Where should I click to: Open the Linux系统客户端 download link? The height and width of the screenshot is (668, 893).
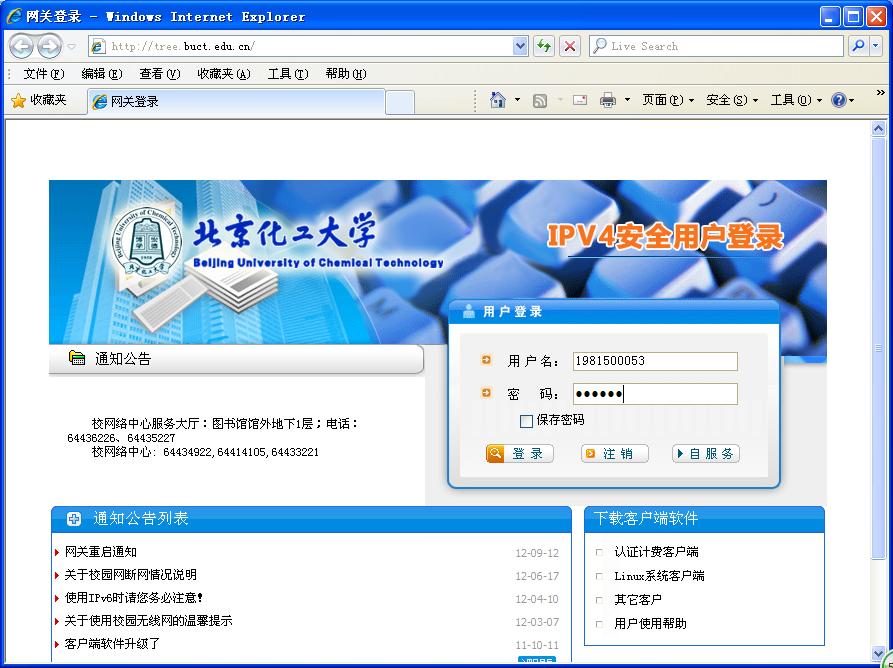click(659, 576)
